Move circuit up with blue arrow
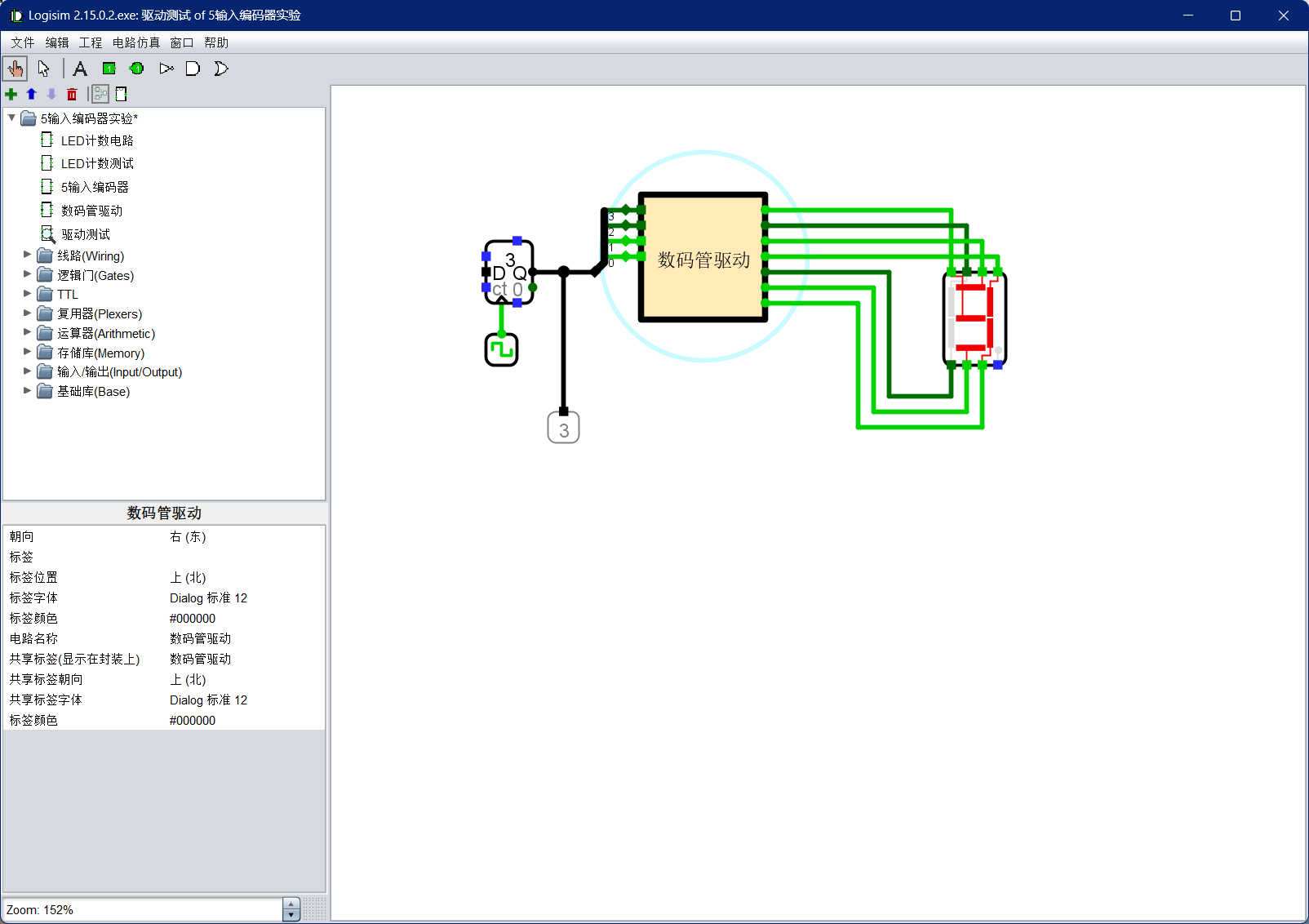 click(32, 94)
